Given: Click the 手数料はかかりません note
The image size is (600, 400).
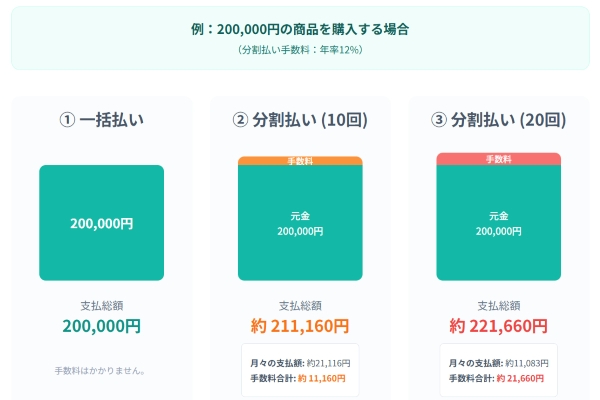Looking at the screenshot, I should (x=100, y=371).
